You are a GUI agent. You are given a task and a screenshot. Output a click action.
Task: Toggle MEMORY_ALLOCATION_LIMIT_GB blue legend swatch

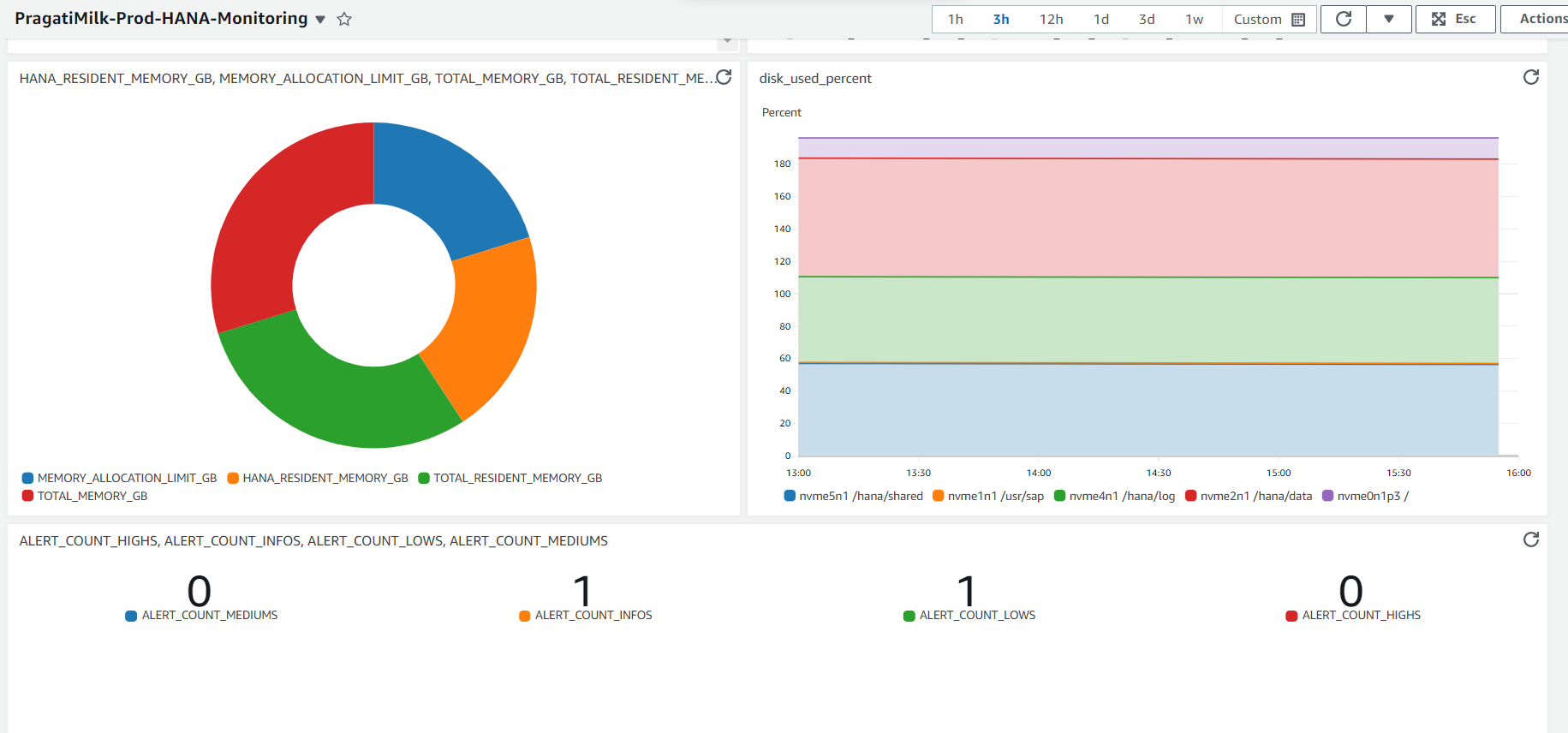point(27,478)
